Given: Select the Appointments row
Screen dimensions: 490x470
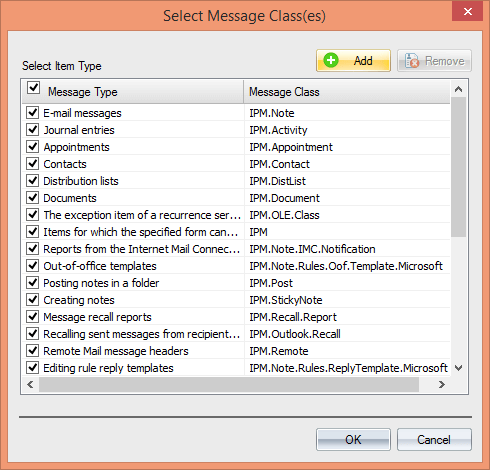Looking at the screenshot, I should tap(236, 147).
